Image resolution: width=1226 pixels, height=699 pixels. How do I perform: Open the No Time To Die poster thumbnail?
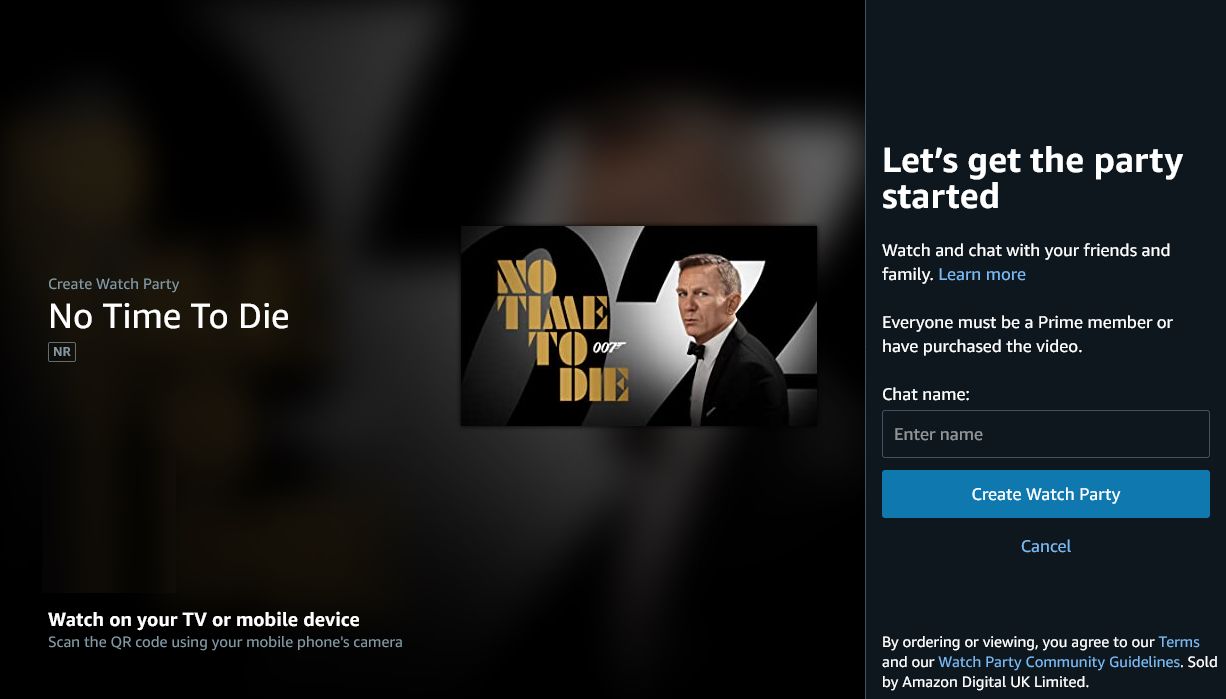(639, 326)
